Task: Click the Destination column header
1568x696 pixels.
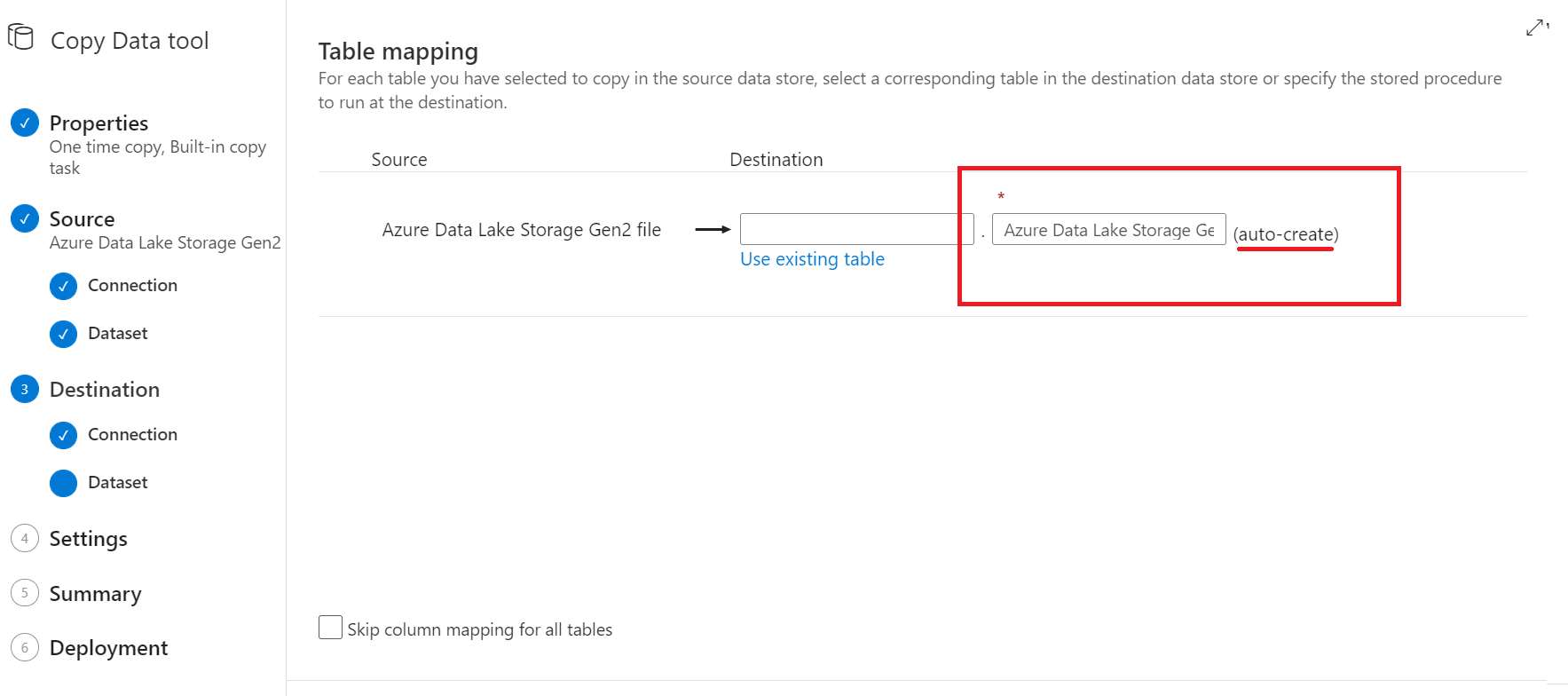Action: [776, 160]
